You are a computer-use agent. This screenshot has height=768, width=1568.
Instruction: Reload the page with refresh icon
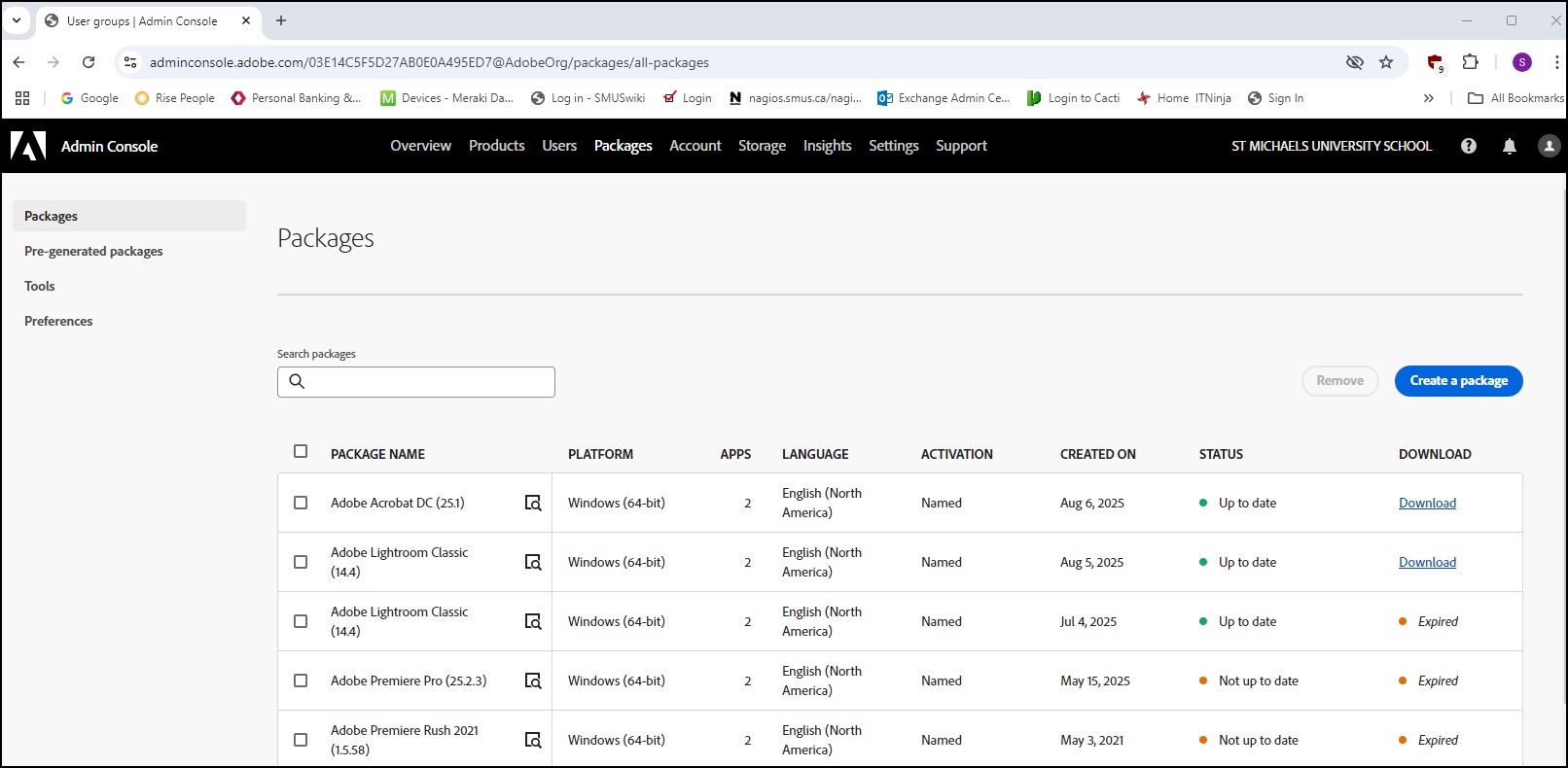(89, 62)
